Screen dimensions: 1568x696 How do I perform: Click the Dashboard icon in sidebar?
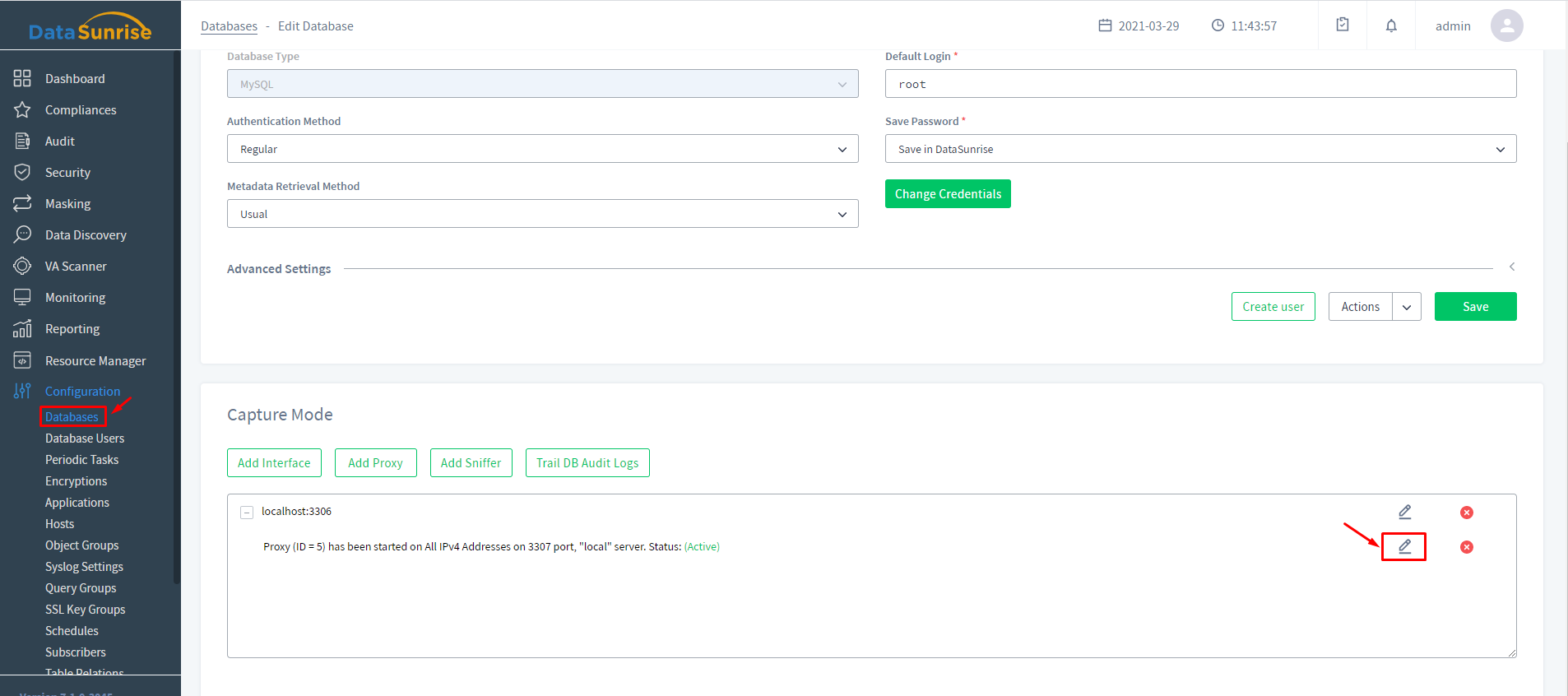[22, 78]
